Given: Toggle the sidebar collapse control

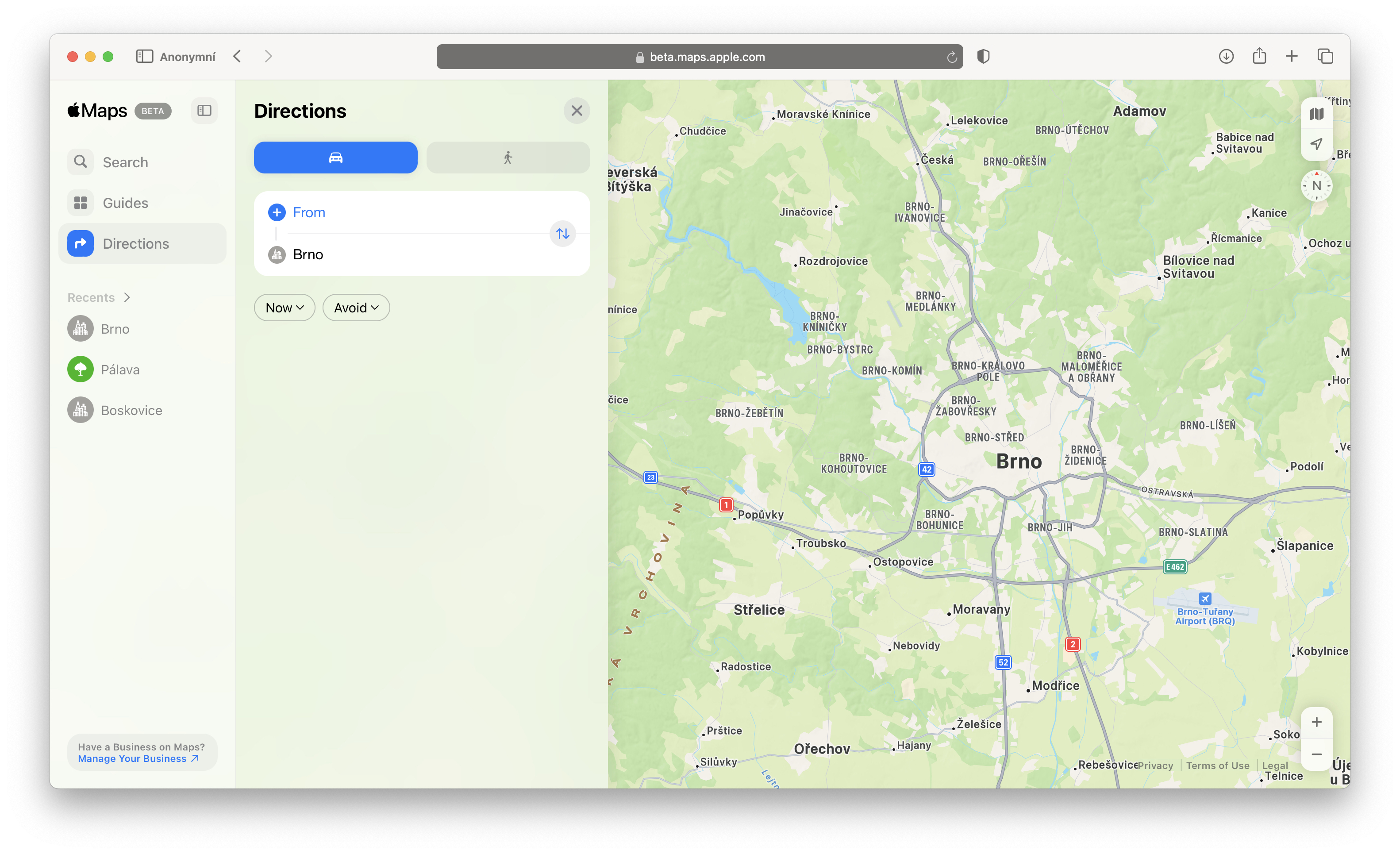Looking at the screenshot, I should (x=204, y=110).
